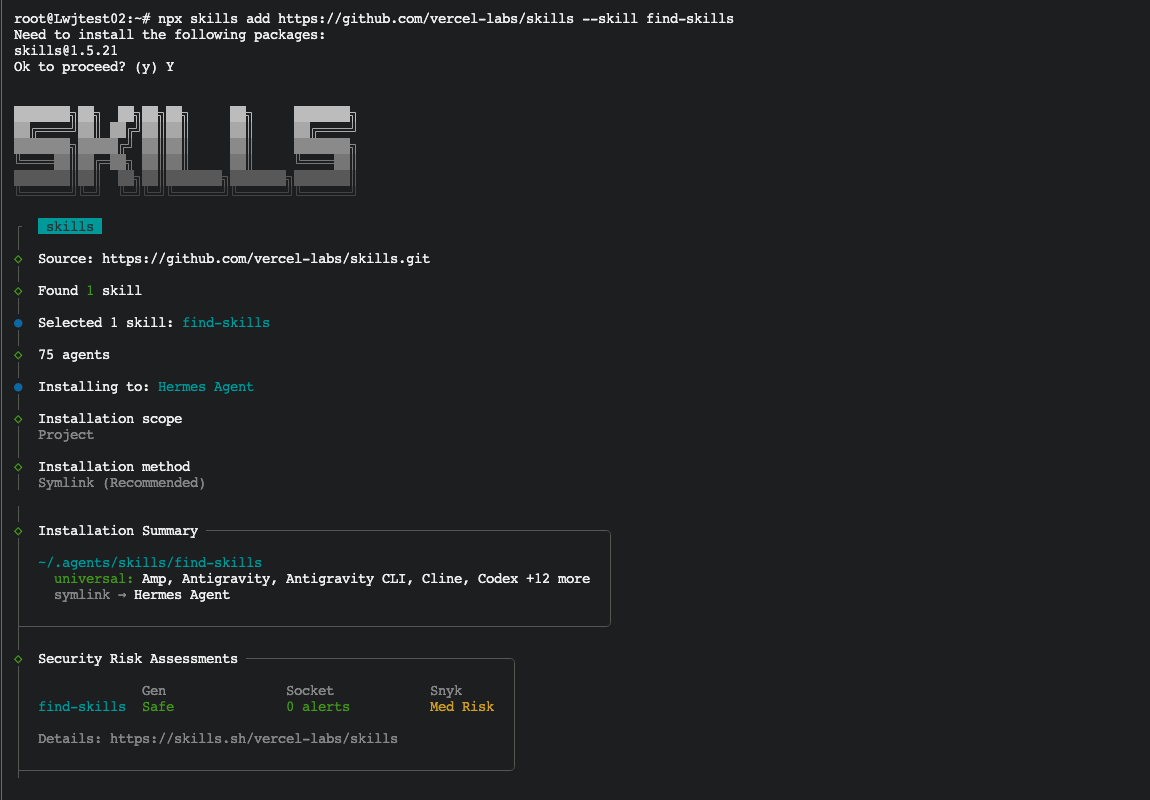
Task: Click the blue dot beside 'Installing to'
Action: click(x=18, y=387)
